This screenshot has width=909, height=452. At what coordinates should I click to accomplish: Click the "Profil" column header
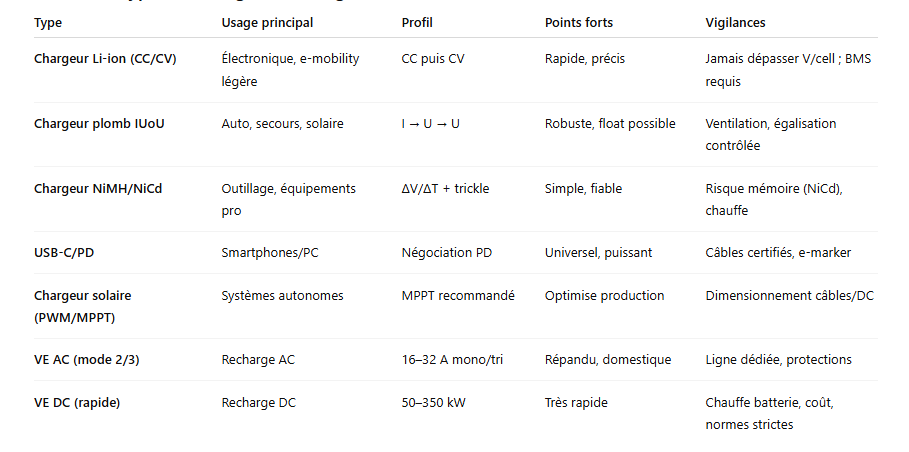tap(417, 22)
